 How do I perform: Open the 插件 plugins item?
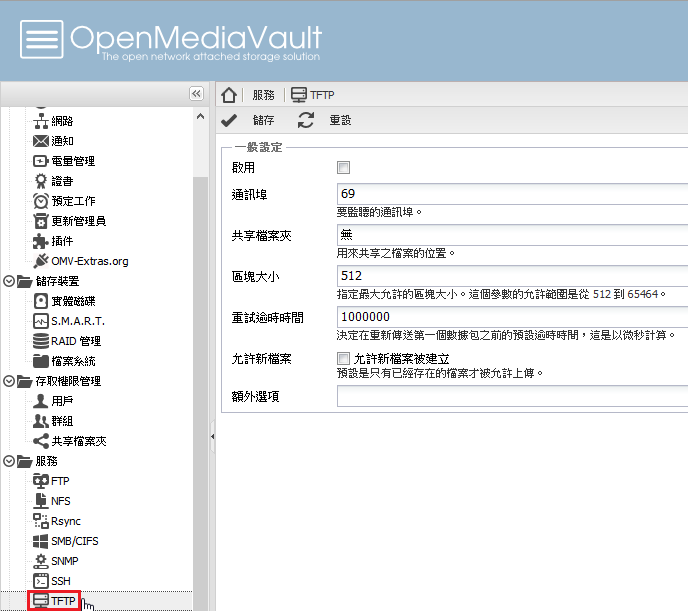coord(53,241)
